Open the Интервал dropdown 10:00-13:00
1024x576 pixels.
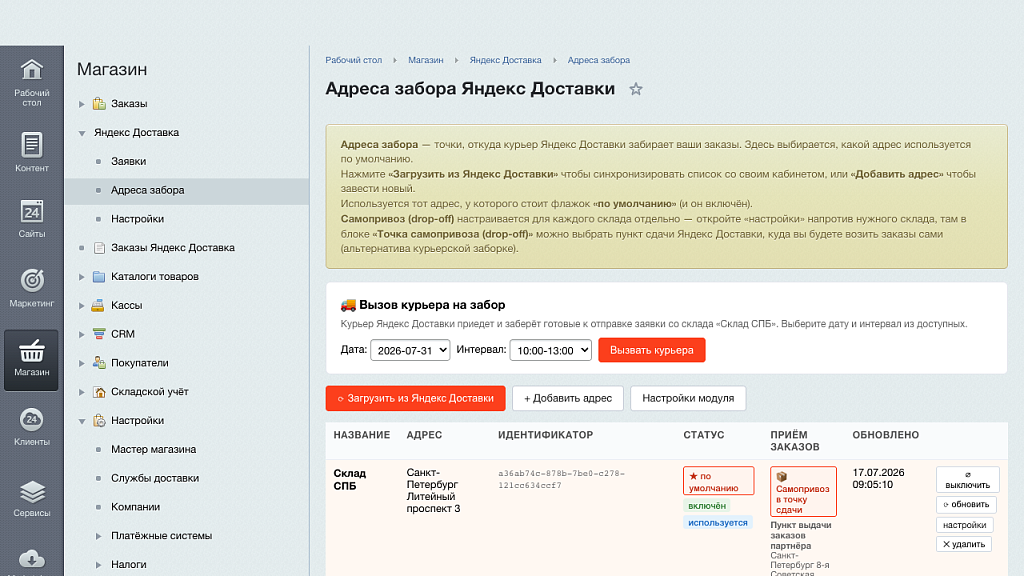click(551, 350)
